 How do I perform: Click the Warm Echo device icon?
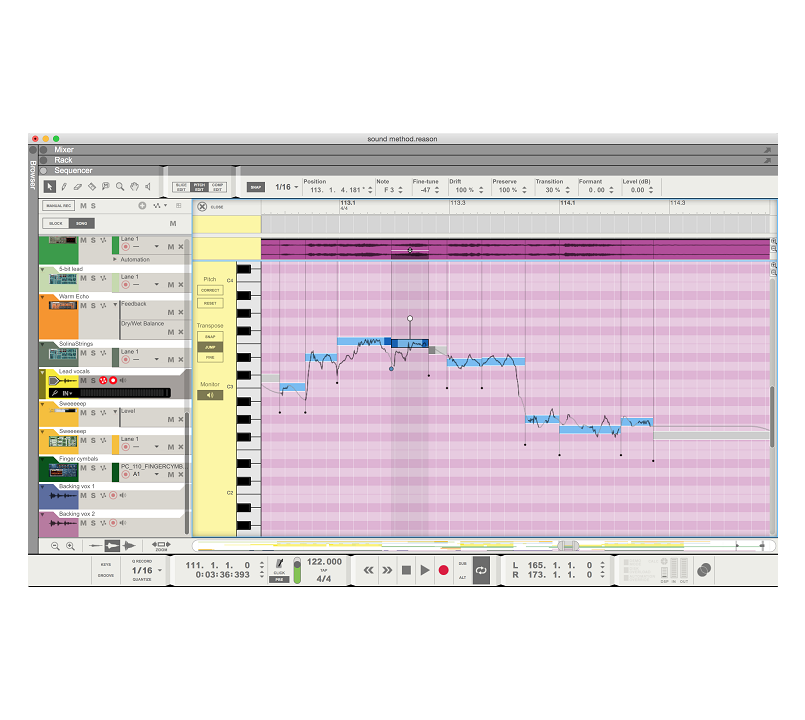(x=63, y=306)
